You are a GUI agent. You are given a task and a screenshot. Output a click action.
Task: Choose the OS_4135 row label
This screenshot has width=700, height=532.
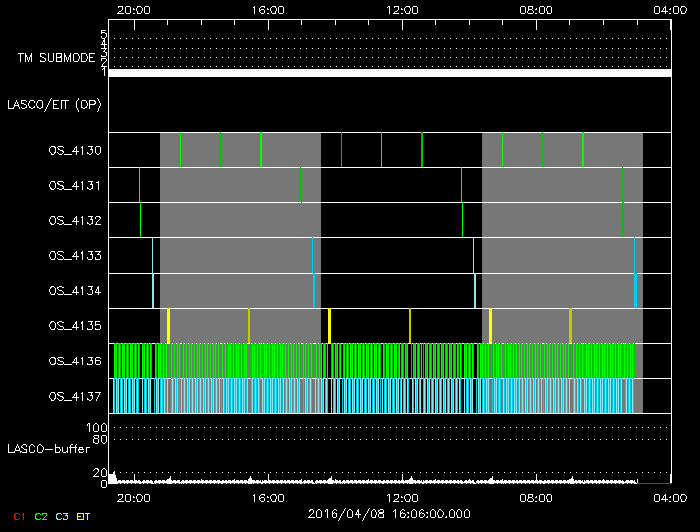[74, 325]
